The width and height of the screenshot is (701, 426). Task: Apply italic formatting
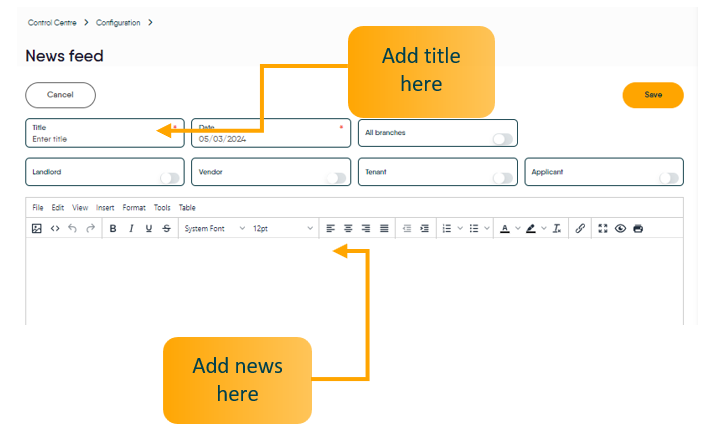click(131, 229)
